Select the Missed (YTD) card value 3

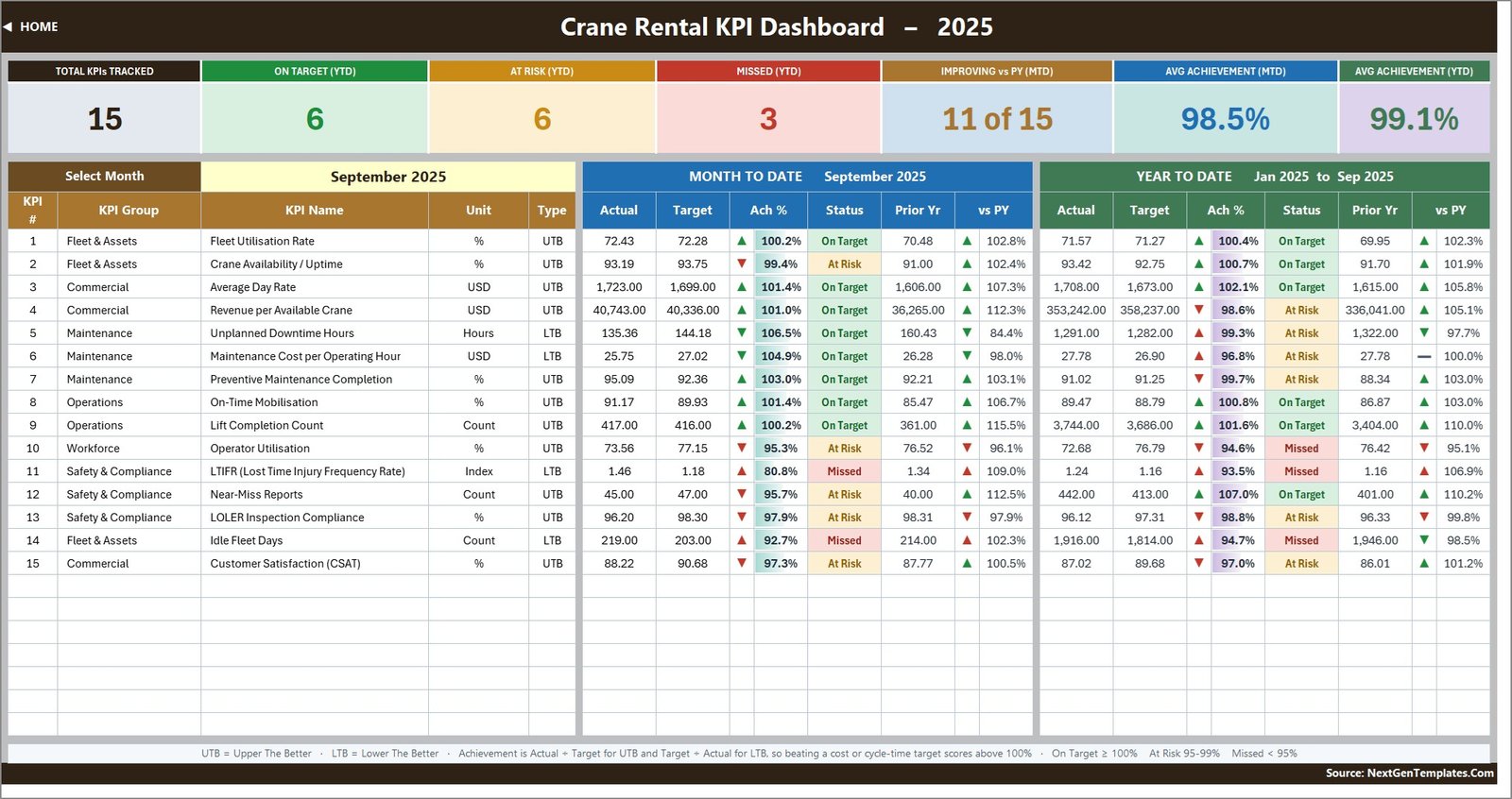click(768, 118)
